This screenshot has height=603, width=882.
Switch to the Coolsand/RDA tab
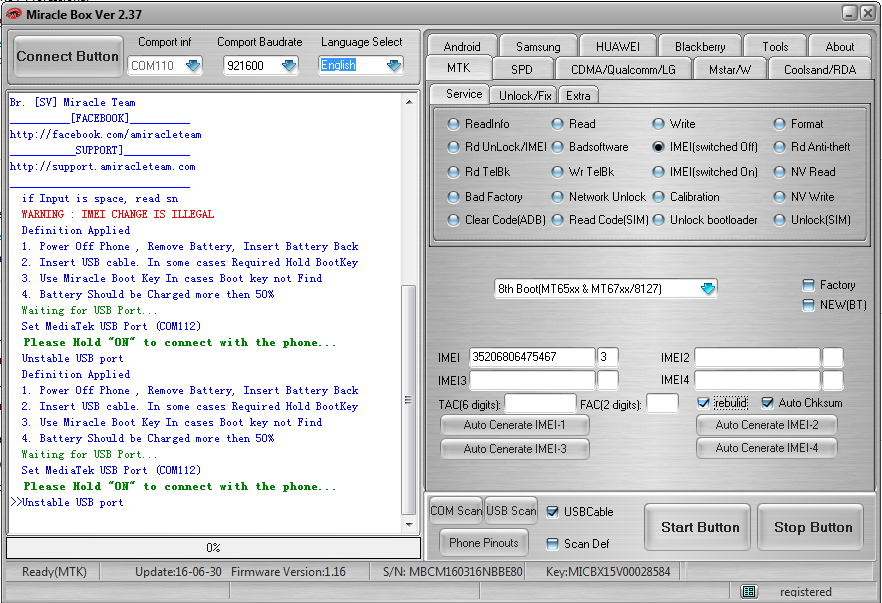click(x=820, y=69)
